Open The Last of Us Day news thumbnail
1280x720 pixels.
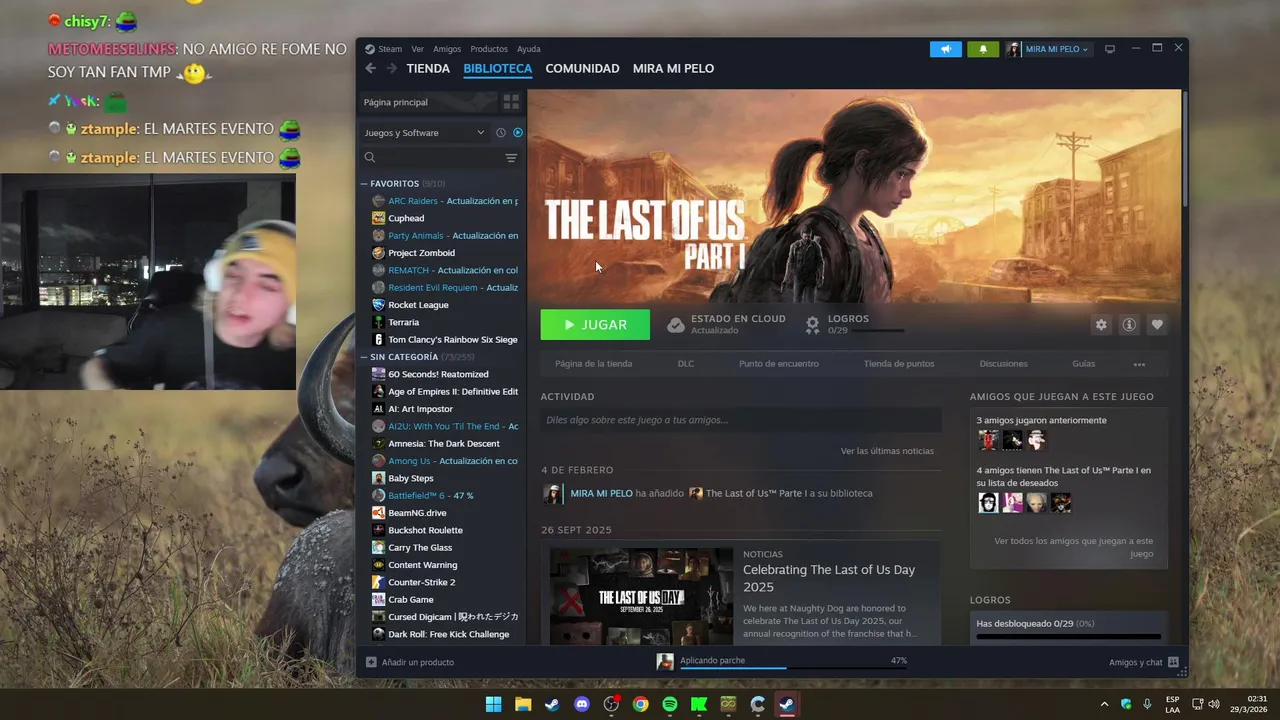pos(641,596)
